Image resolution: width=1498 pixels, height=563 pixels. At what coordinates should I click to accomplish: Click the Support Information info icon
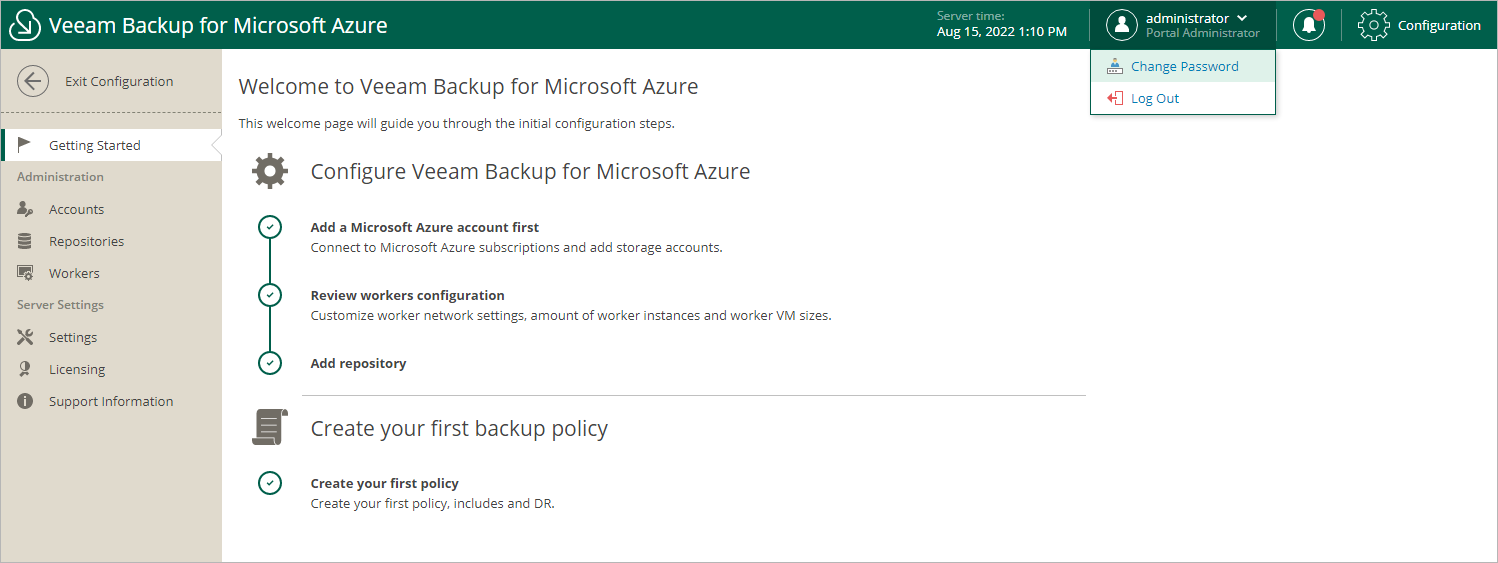[27, 401]
